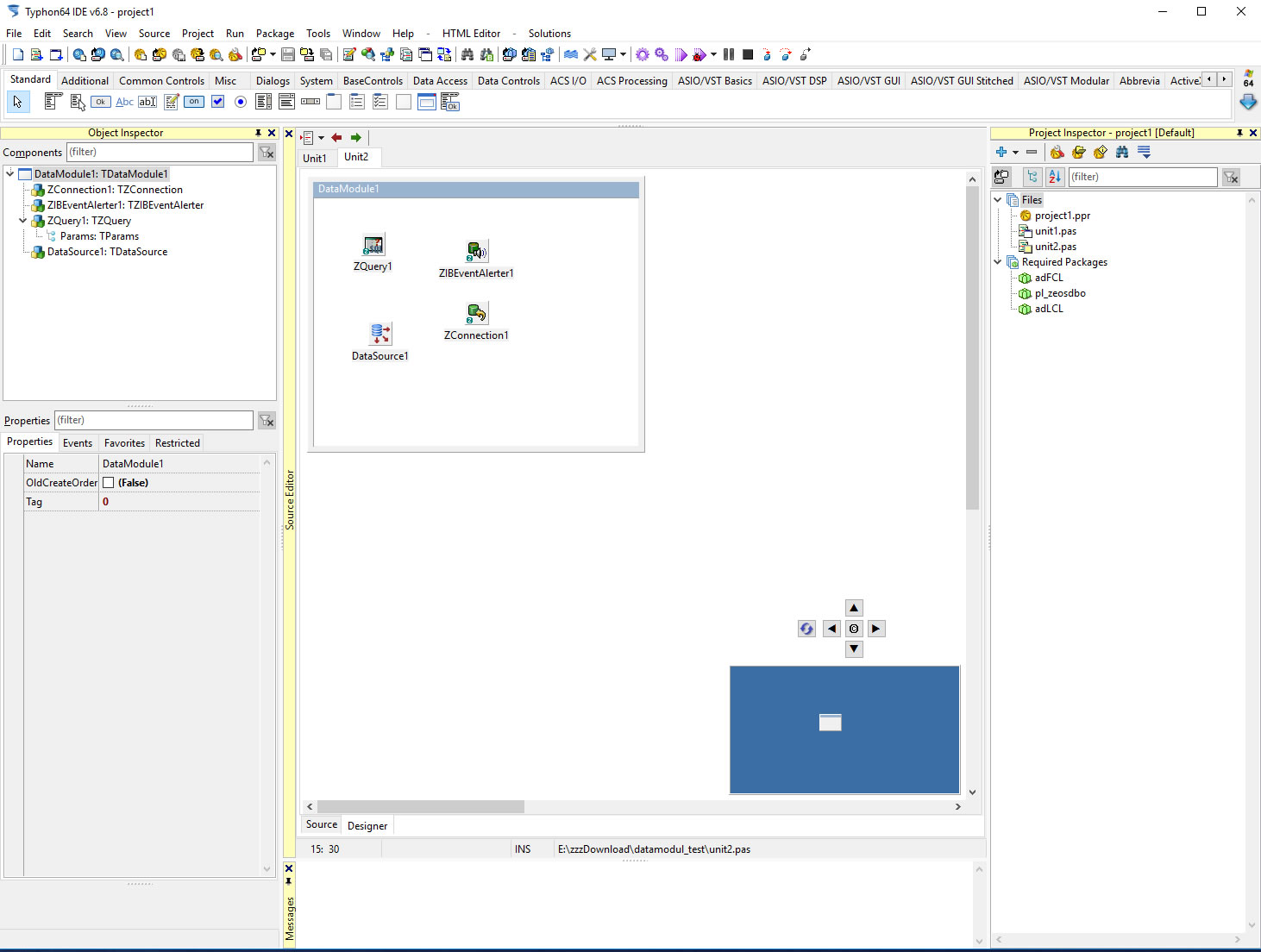Screen dimensions: 1261x952
Task: Click the purple gear build icon
Action: tap(643, 54)
